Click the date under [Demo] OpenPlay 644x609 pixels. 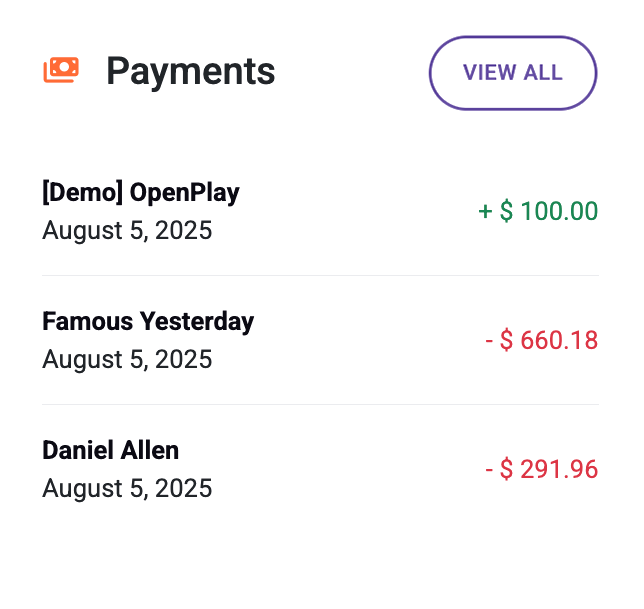point(127,231)
